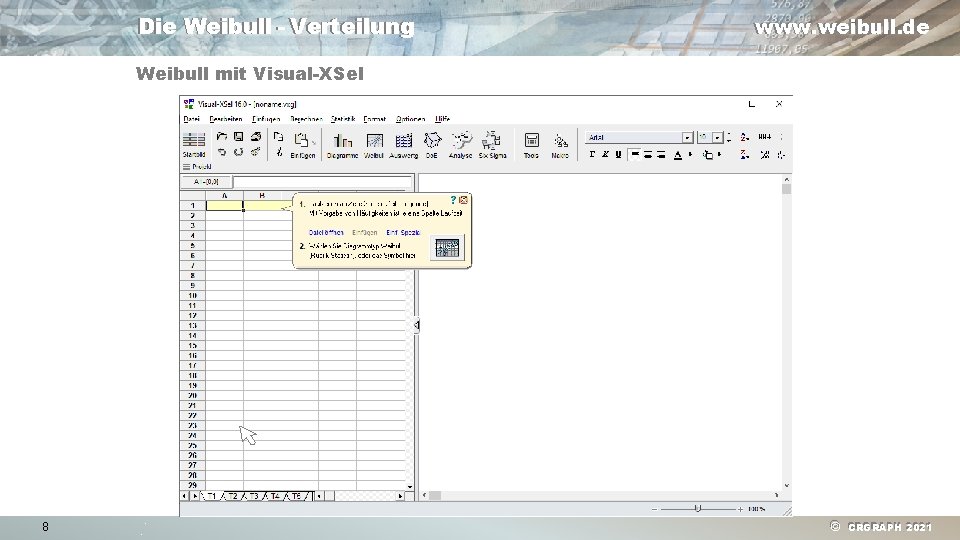Click the redo arrow icon
Image resolution: width=960 pixels, height=540 pixels.
coord(238,152)
